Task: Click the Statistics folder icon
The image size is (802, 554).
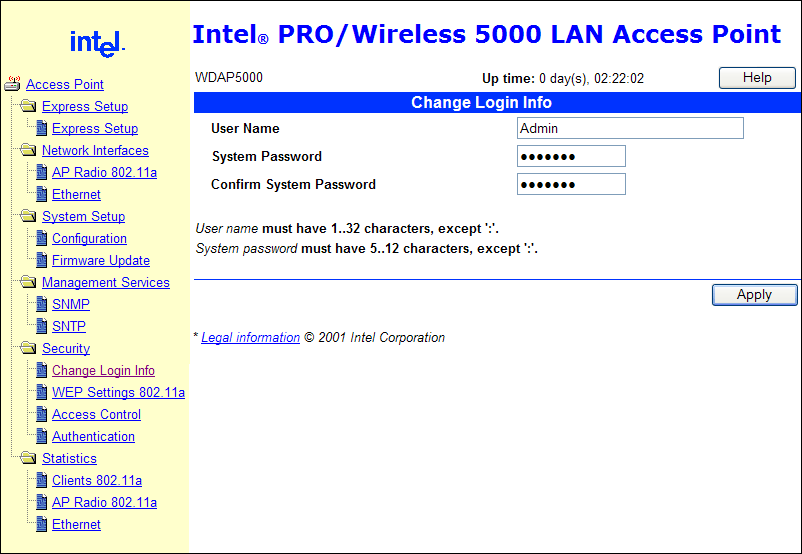Action: point(28,458)
